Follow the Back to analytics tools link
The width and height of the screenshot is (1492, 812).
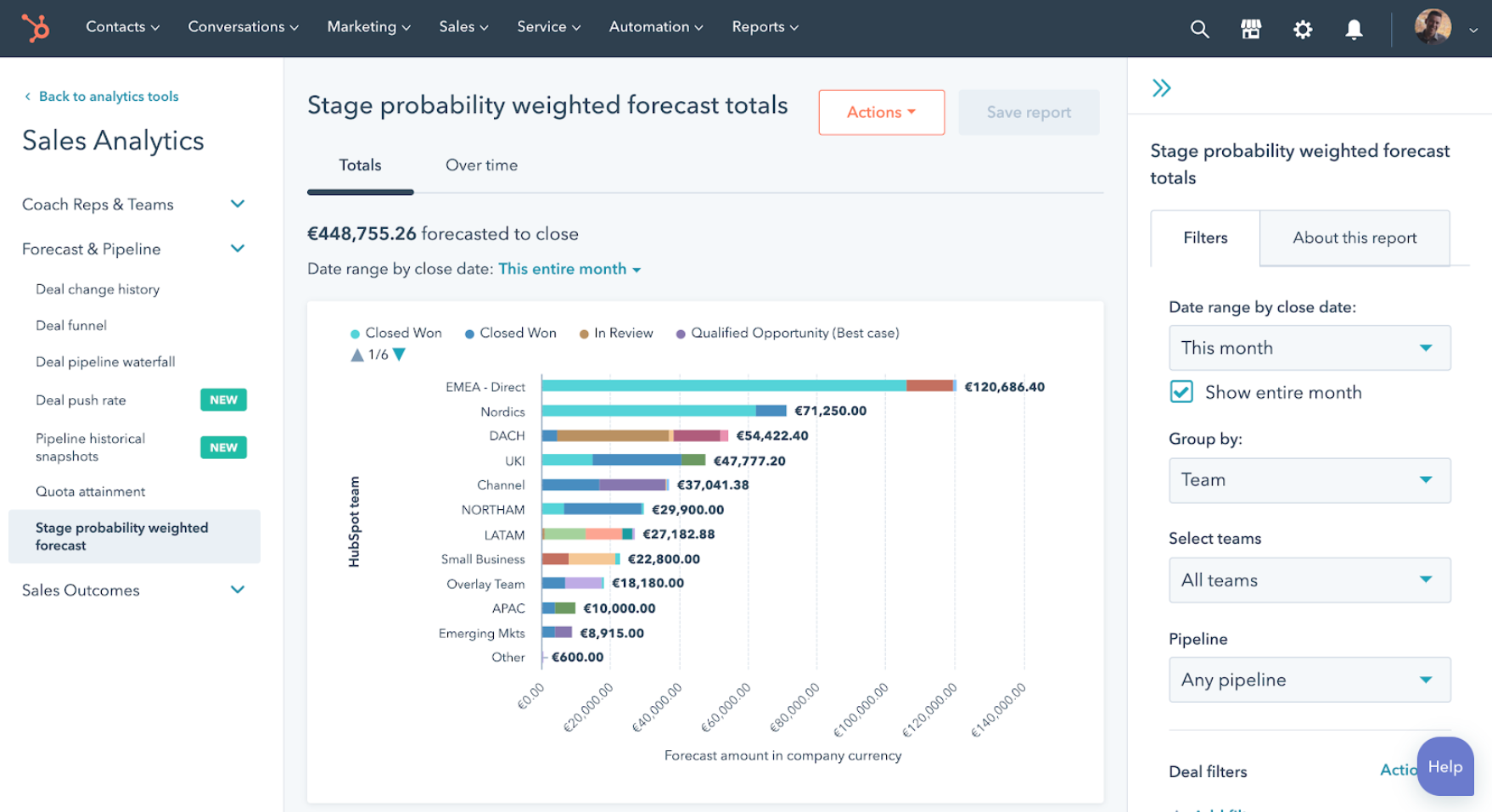coord(108,96)
